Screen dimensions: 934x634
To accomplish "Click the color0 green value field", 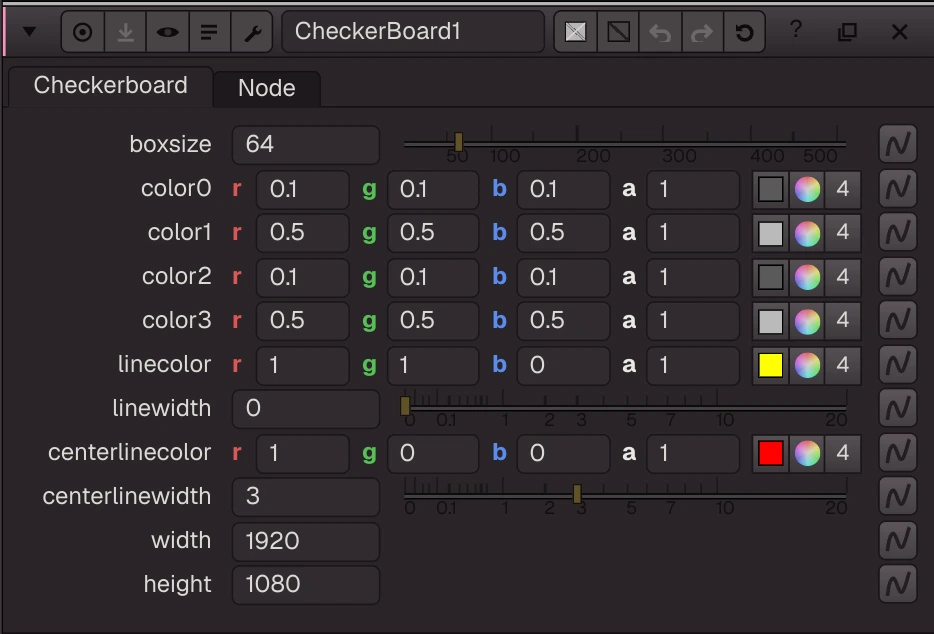I will point(433,189).
